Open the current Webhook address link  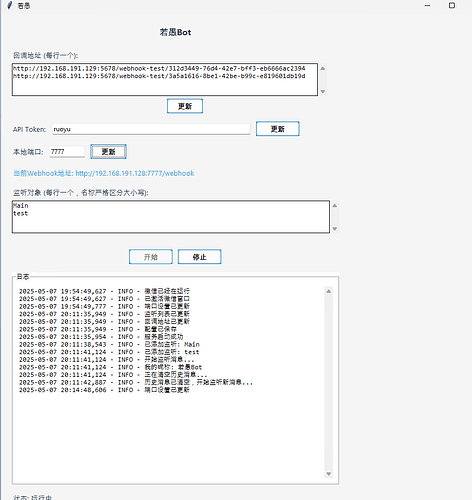coord(104,173)
